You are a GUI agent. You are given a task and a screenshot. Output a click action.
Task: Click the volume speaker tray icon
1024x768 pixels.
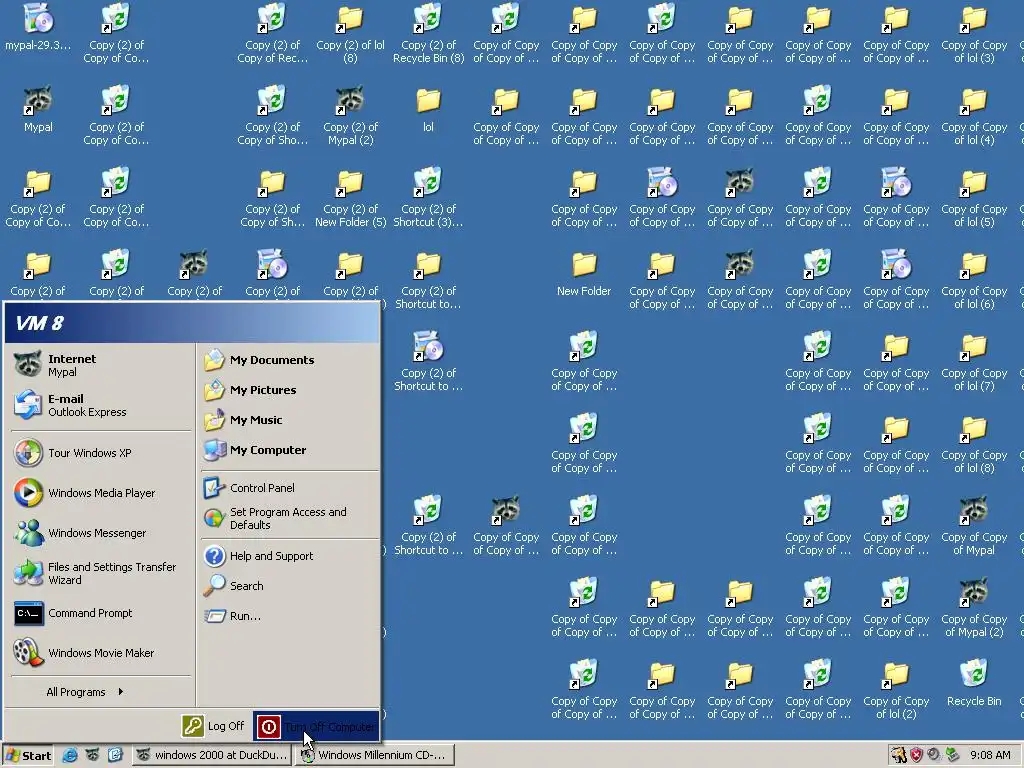point(934,756)
